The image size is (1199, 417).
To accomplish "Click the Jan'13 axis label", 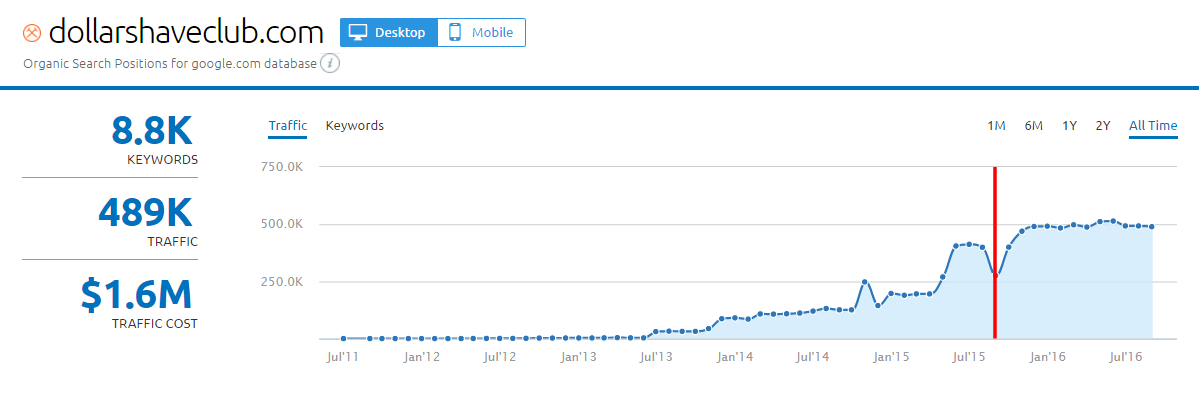I will (x=578, y=357).
